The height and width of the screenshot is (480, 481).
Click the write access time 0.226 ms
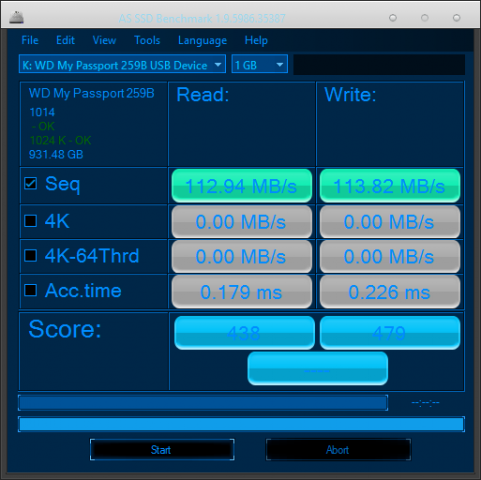pyautogui.click(x=390, y=292)
